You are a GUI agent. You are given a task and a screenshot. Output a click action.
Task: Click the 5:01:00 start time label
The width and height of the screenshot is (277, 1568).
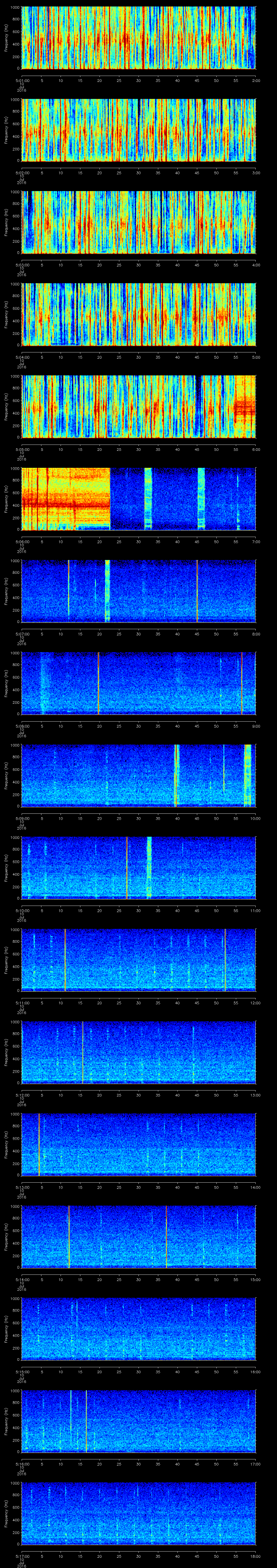(21, 80)
